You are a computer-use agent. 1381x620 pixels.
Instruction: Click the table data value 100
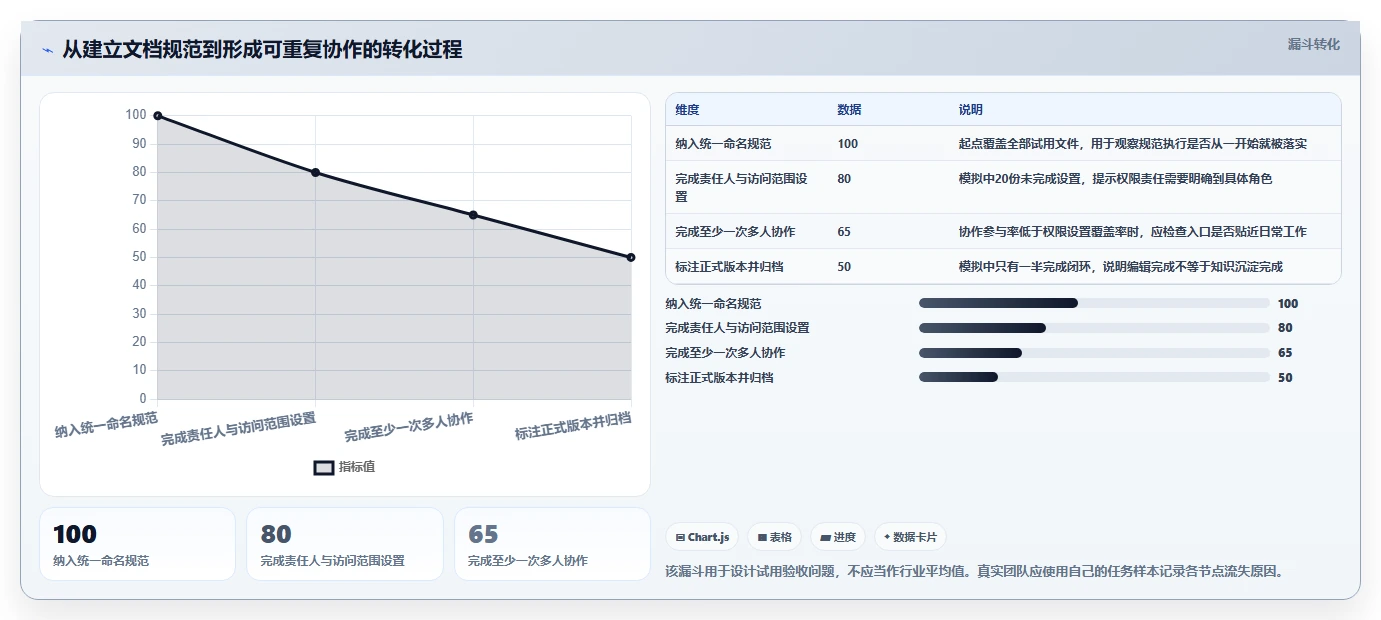(x=847, y=144)
